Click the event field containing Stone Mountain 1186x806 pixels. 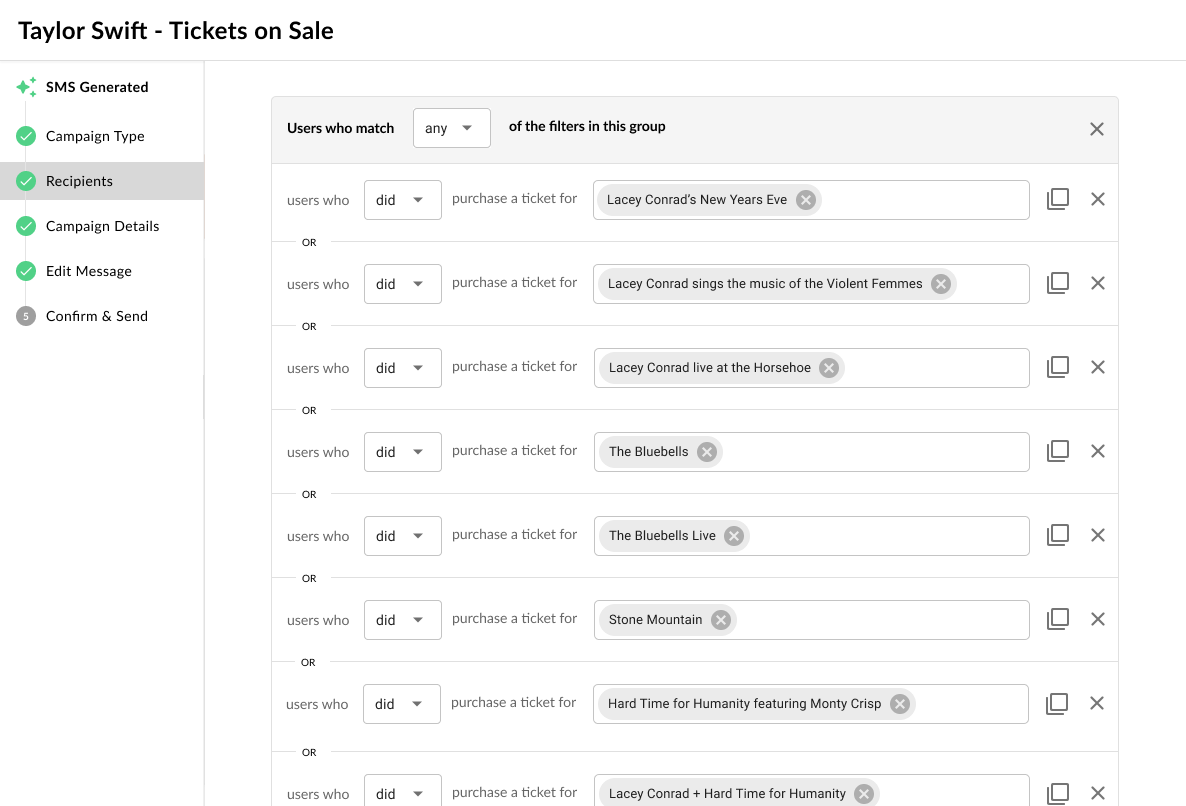(x=812, y=619)
